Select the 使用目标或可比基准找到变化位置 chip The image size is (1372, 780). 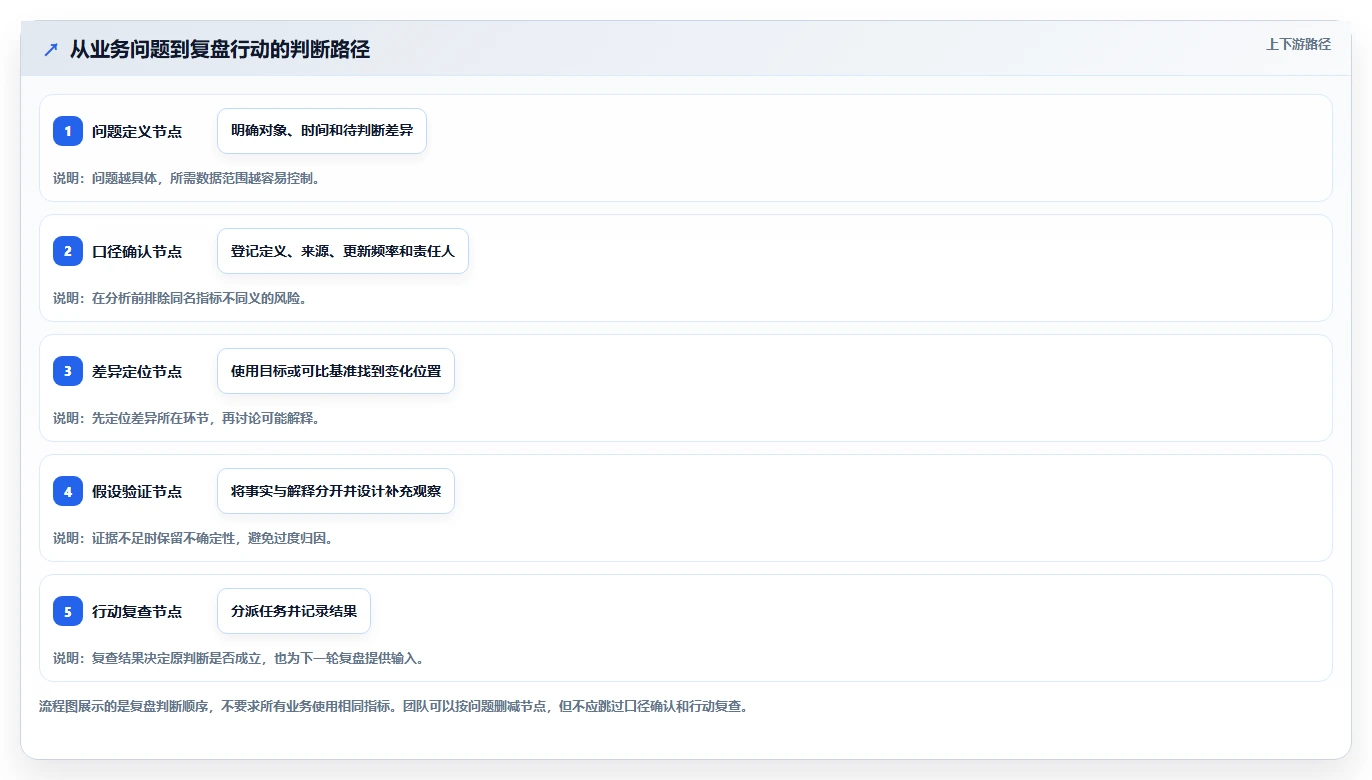[336, 371]
